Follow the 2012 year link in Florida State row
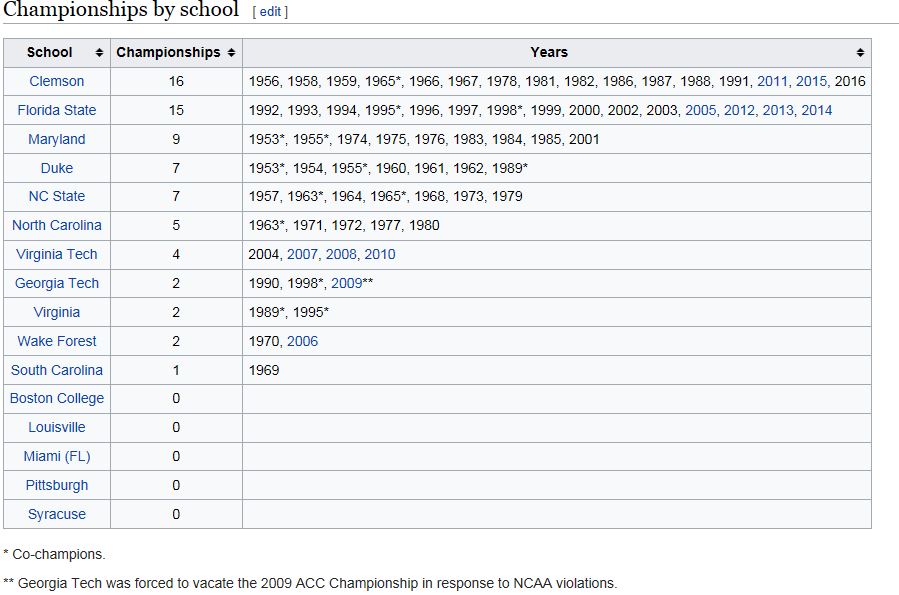 pos(739,110)
